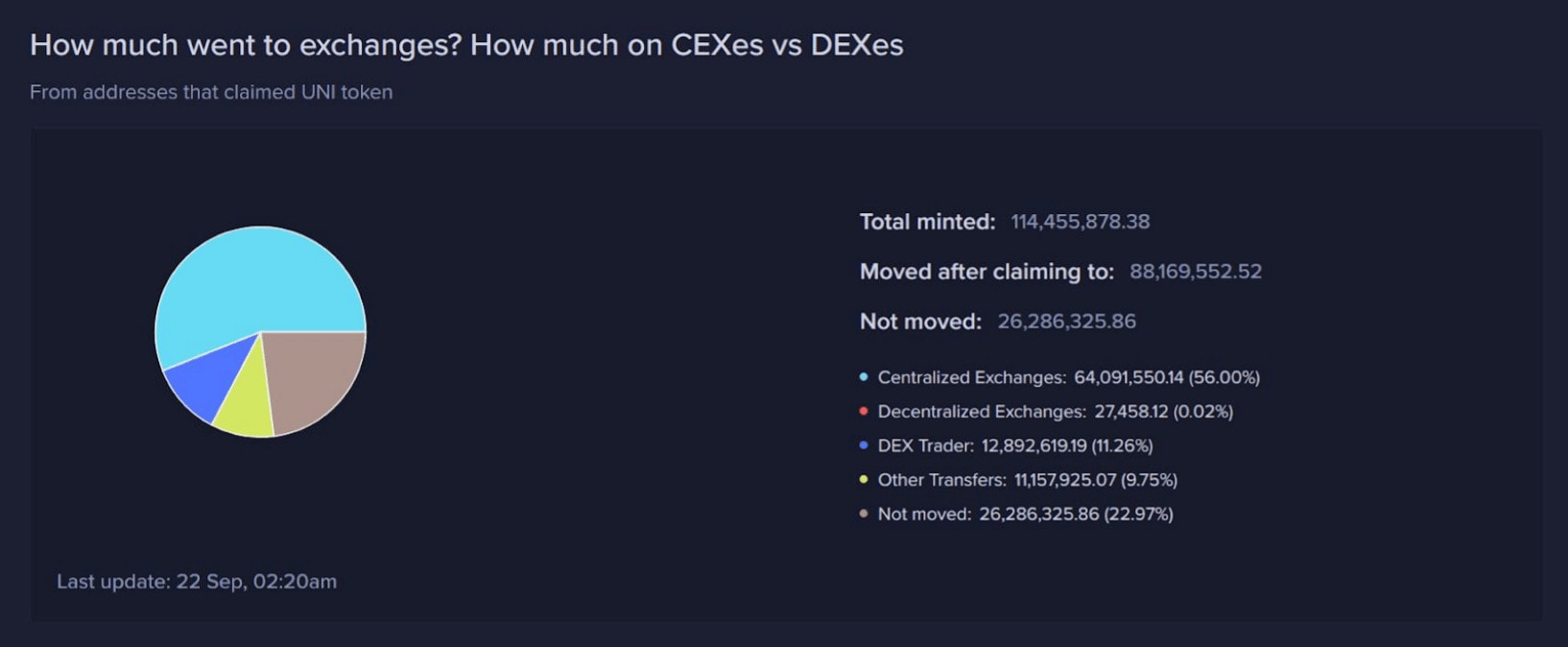Click the red legend dot for Decentralized Exchanges
Screen dimensions: 1568x647
coord(864,412)
